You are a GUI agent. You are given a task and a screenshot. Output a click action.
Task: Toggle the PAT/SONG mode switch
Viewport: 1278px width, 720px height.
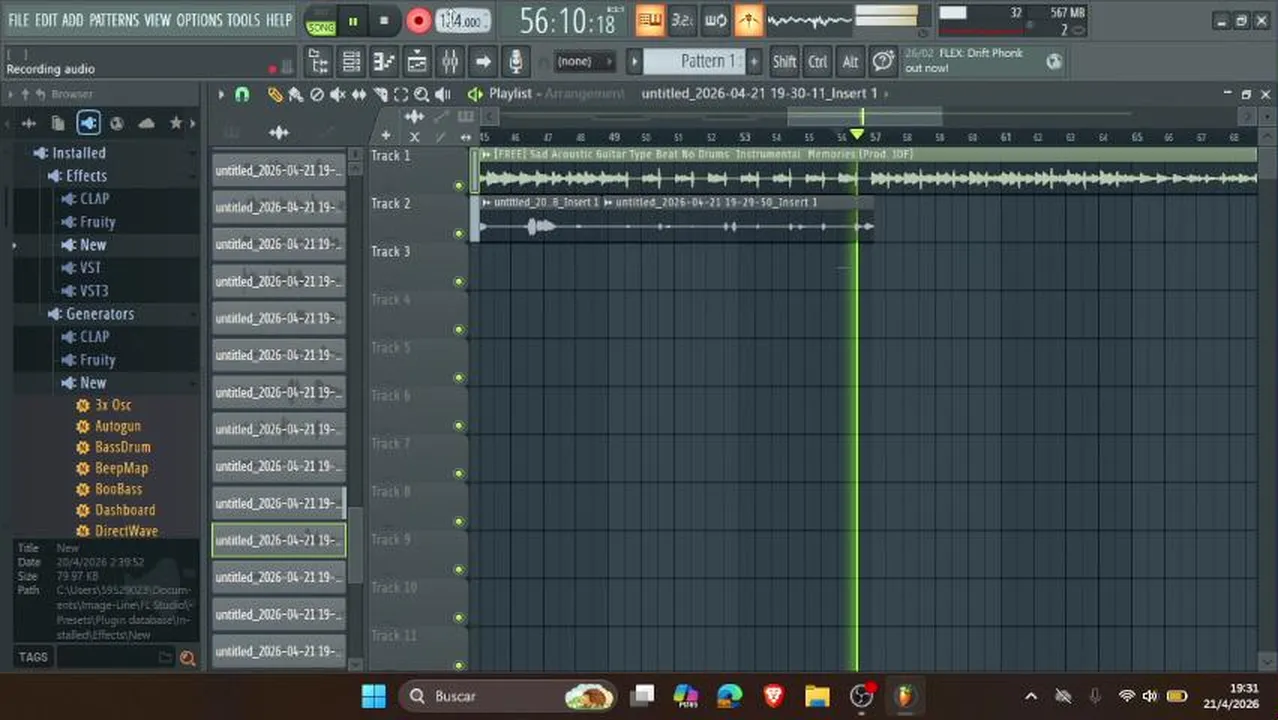point(321,21)
